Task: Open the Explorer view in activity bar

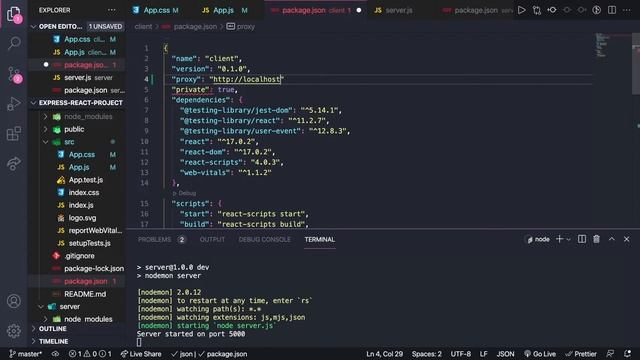Action: pyautogui.click(x=14, y=15)
